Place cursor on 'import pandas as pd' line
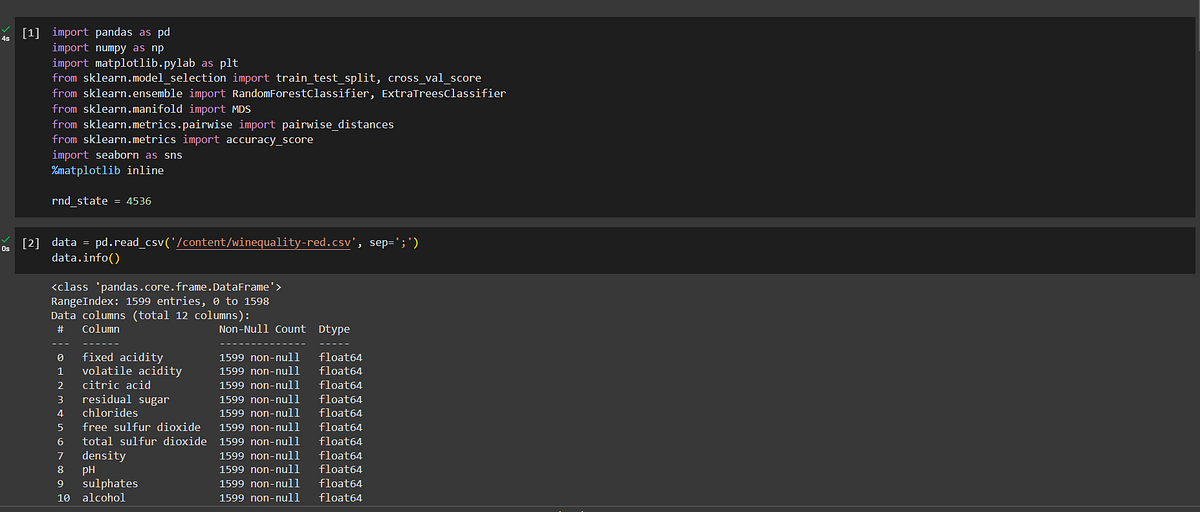 [x=111, y=32]
